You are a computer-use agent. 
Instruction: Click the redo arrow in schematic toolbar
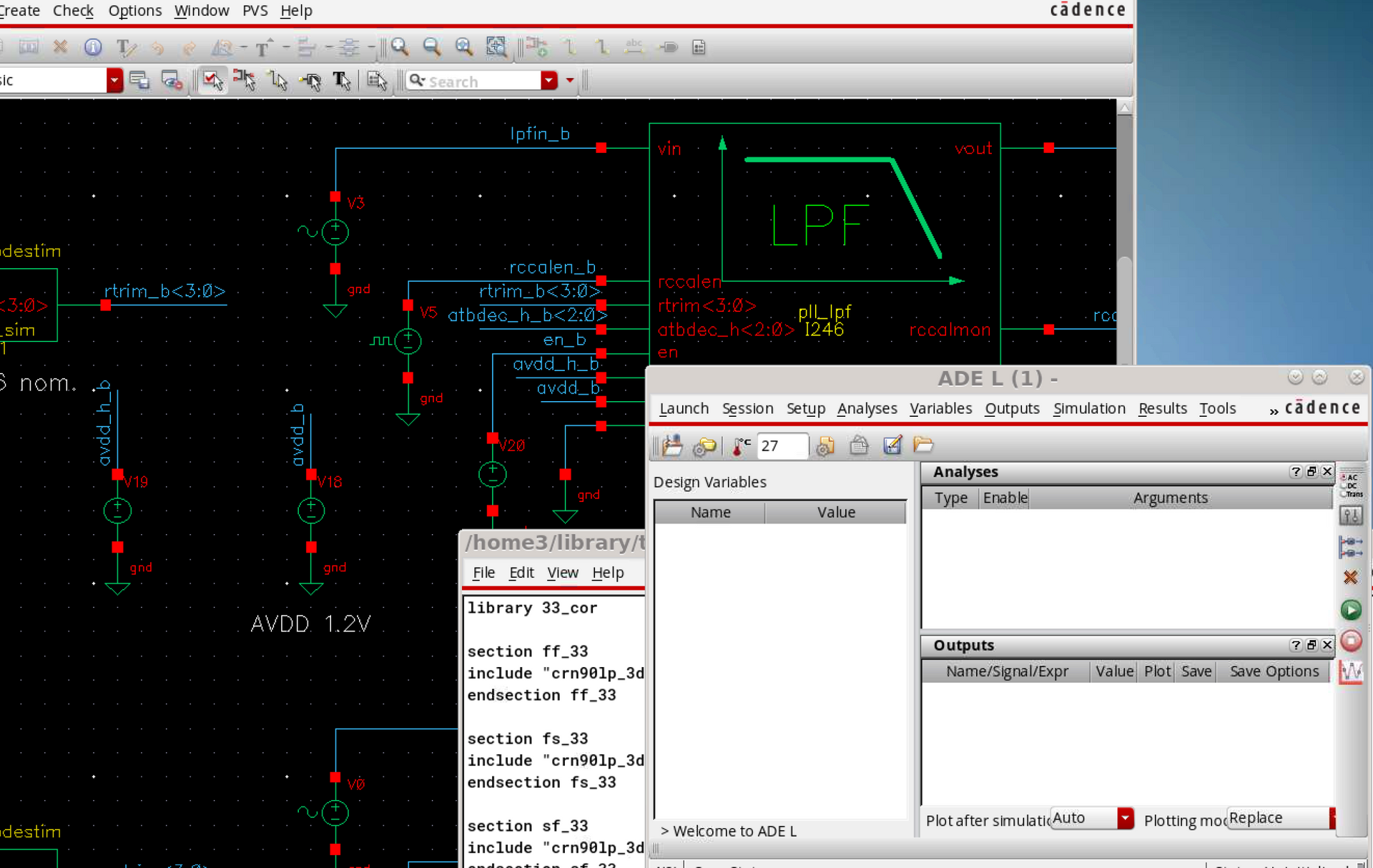189,47
